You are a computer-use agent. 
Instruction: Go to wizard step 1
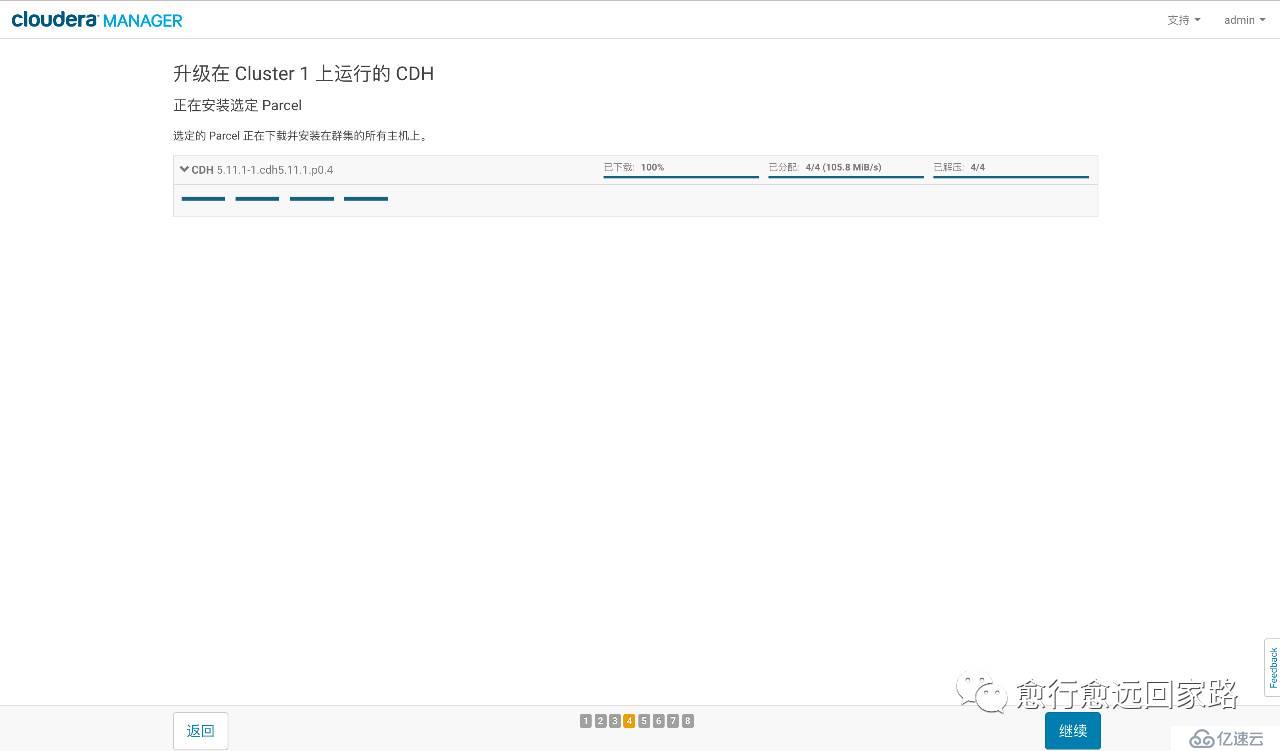coord(586,721)
